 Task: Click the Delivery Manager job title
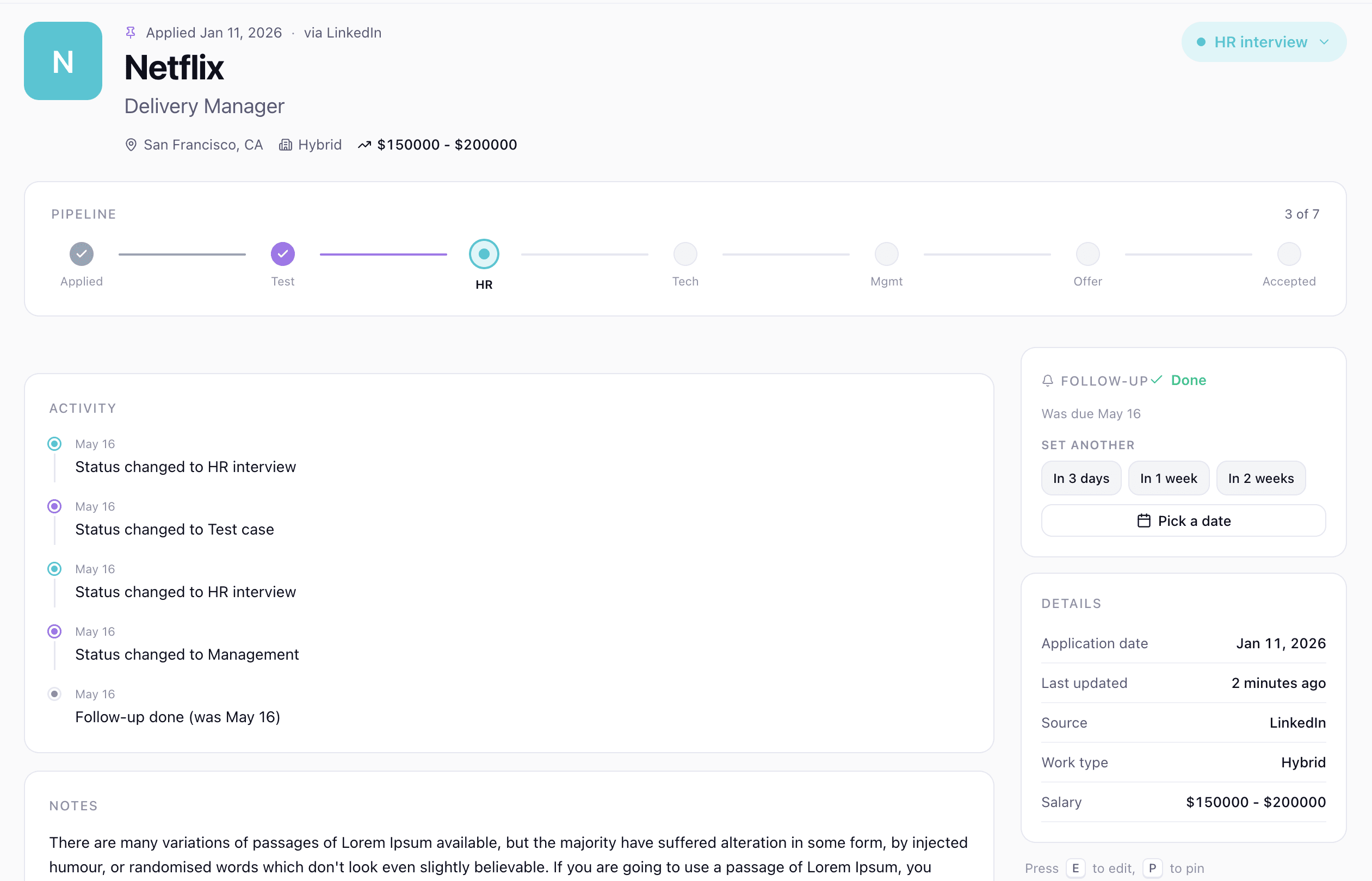click(x=204, y=107)
